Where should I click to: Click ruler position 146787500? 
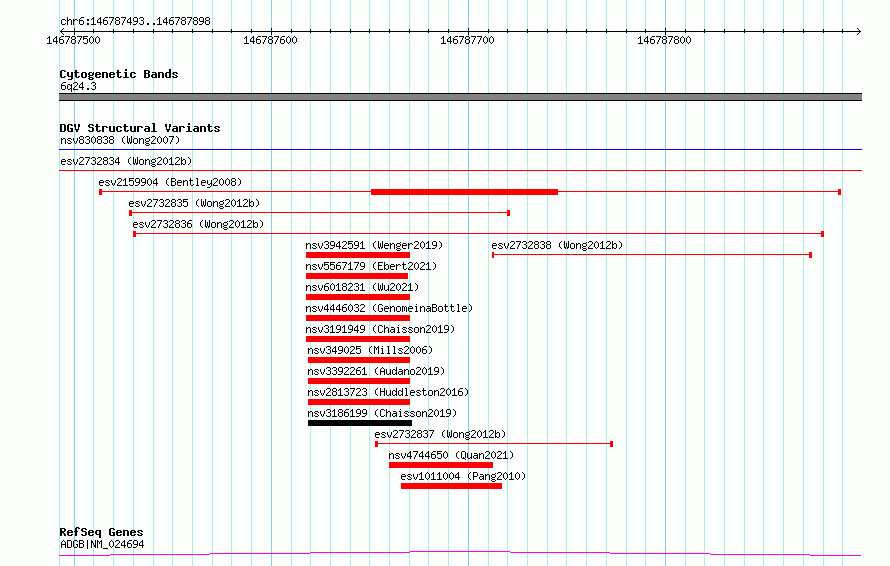coord(74,40)
